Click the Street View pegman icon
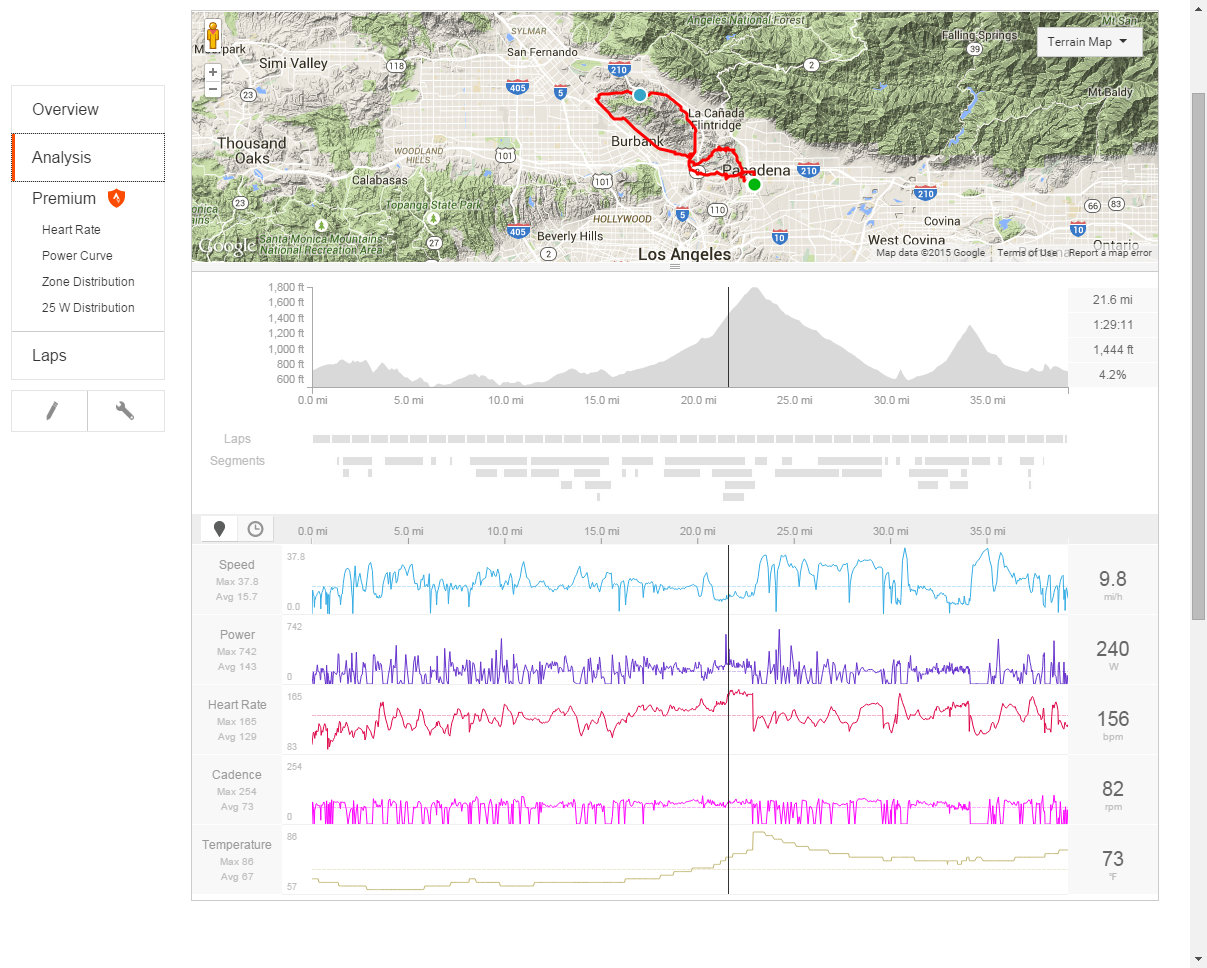This screenshot has width=1207, height=968. pyautogui.click(x=213, y=36)
